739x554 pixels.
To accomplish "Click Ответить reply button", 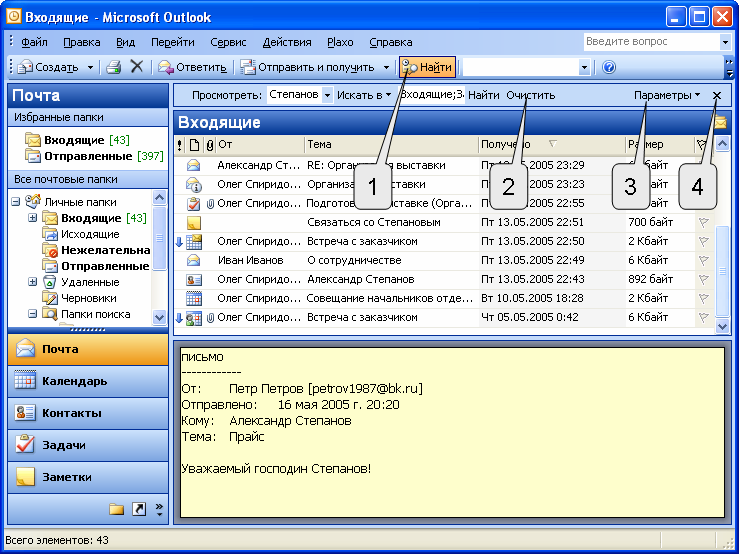I will click(192, 67).
